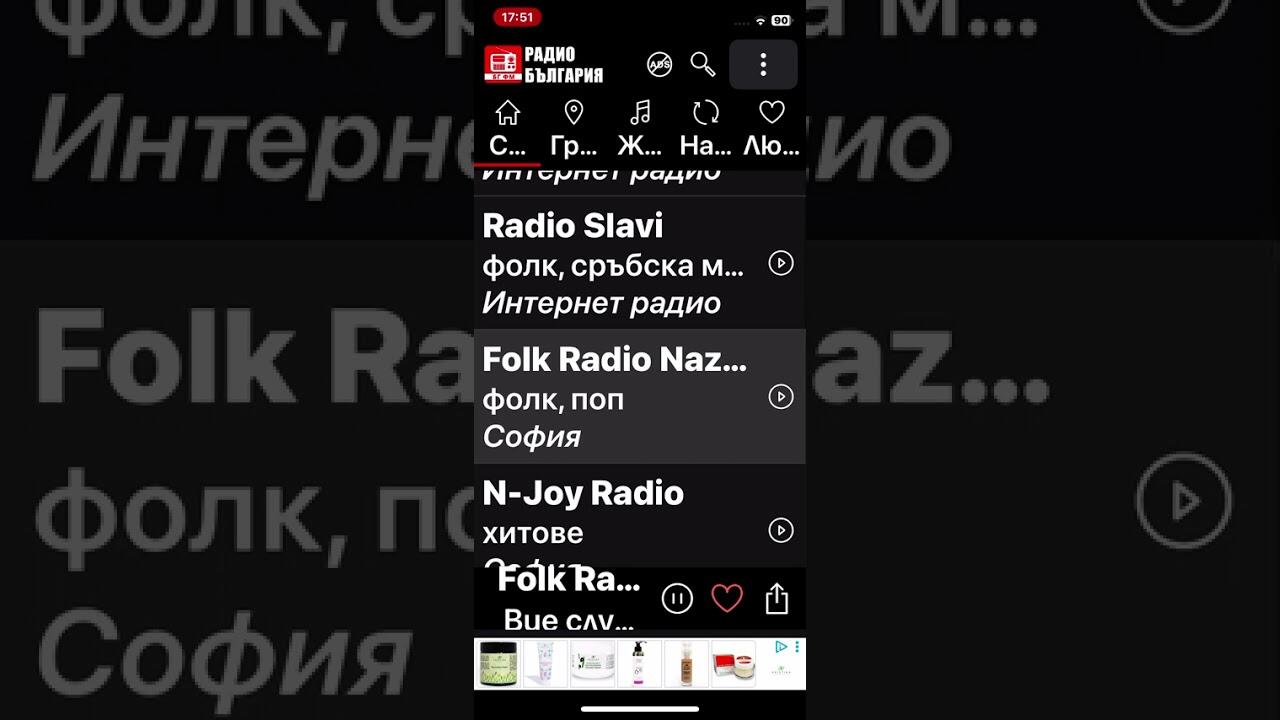
Task: Share the currently playing station
Action: (x=777, y=599)
